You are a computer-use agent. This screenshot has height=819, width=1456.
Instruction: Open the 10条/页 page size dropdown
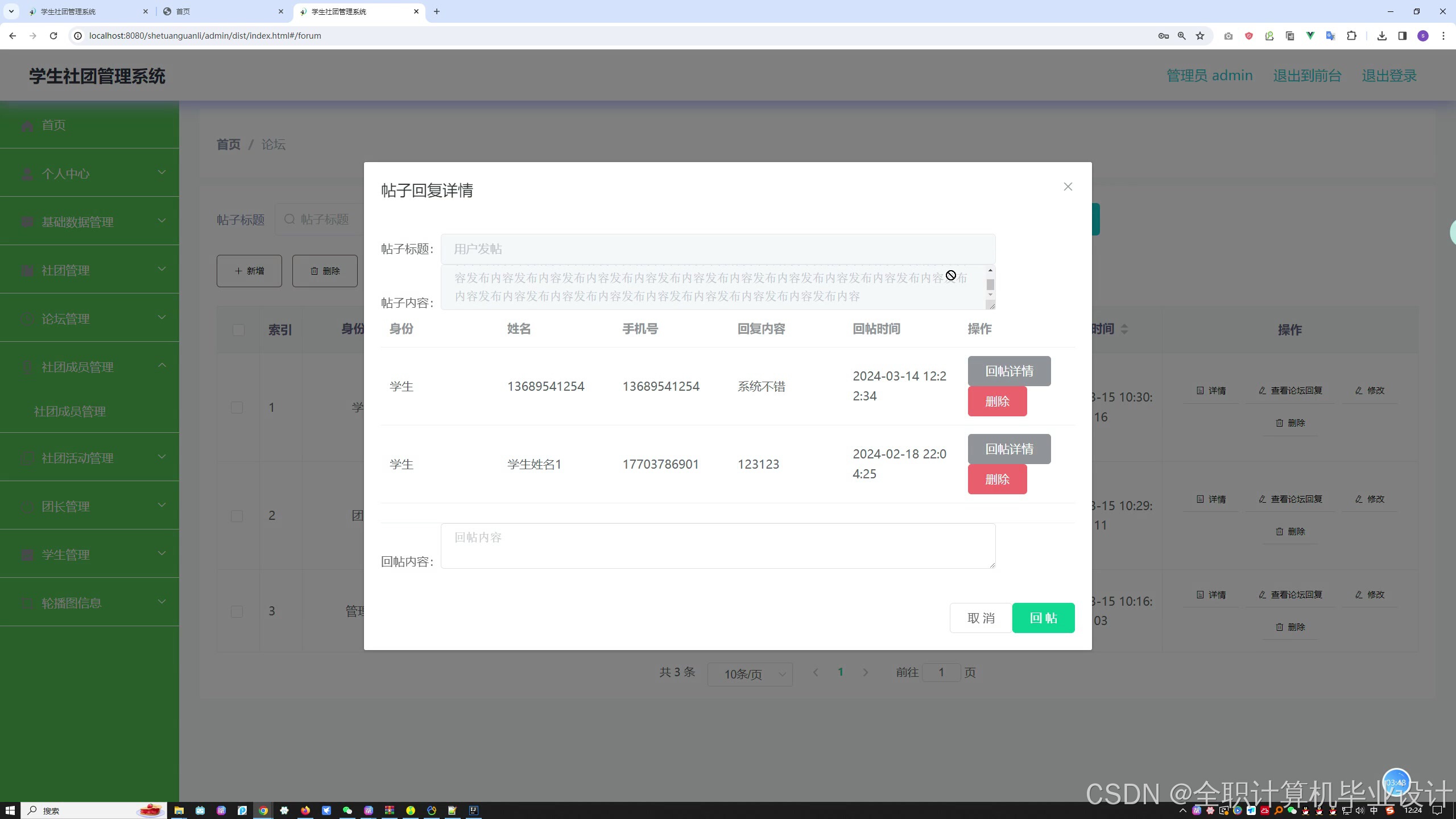(x=750, y=674)
